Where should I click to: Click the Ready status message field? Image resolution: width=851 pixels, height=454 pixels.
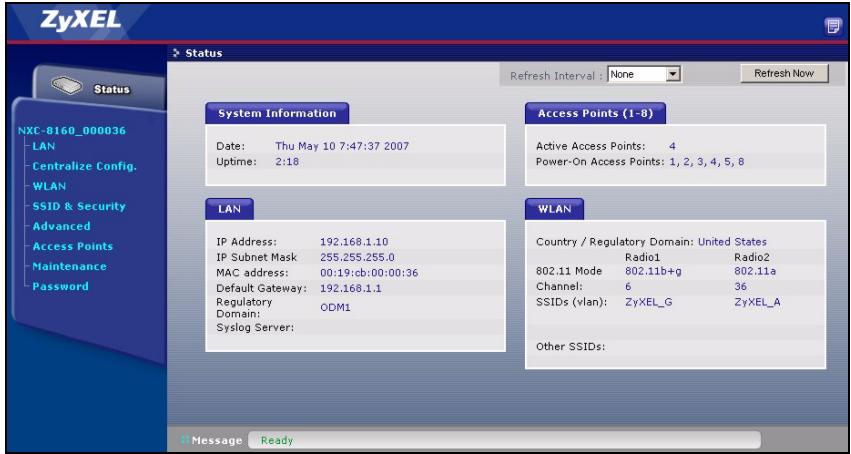[504, 440]
